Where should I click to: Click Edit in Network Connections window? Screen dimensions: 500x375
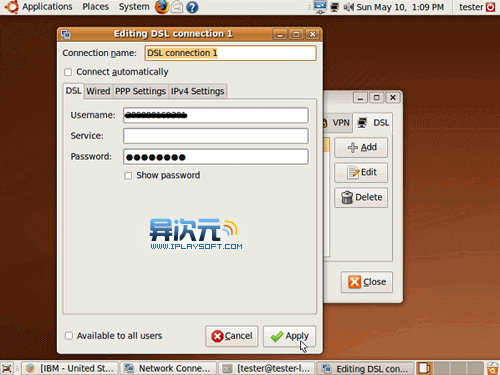point(361,172)
